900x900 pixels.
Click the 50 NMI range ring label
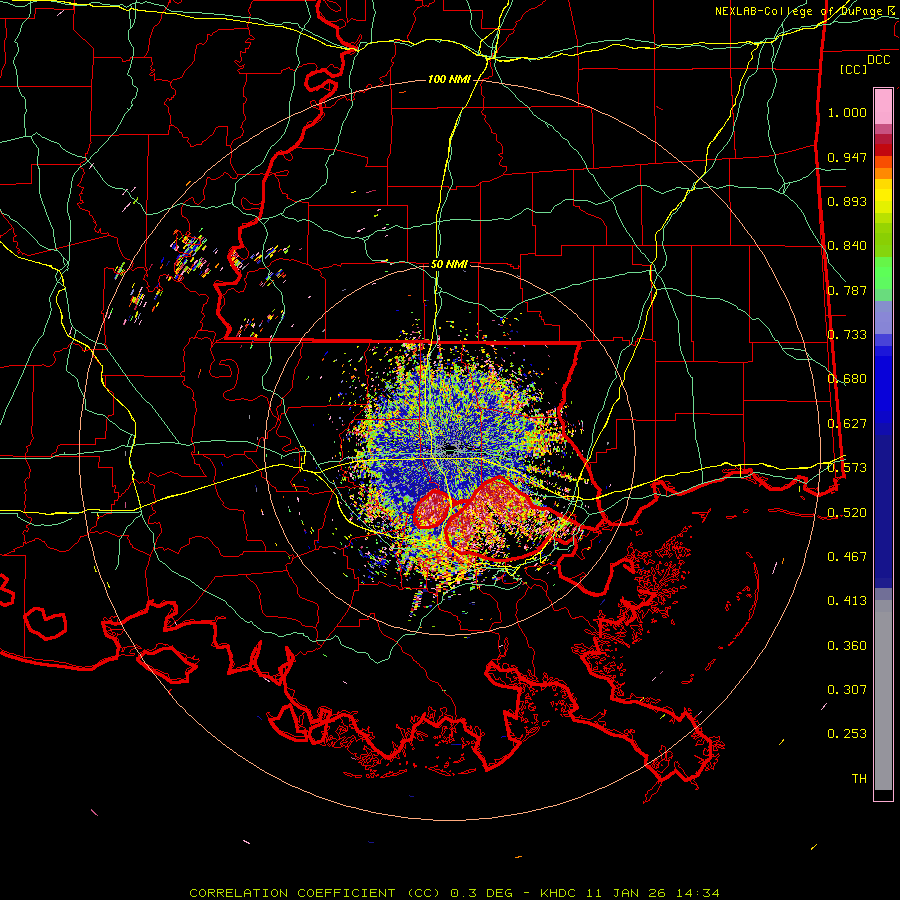coord(449,265)
